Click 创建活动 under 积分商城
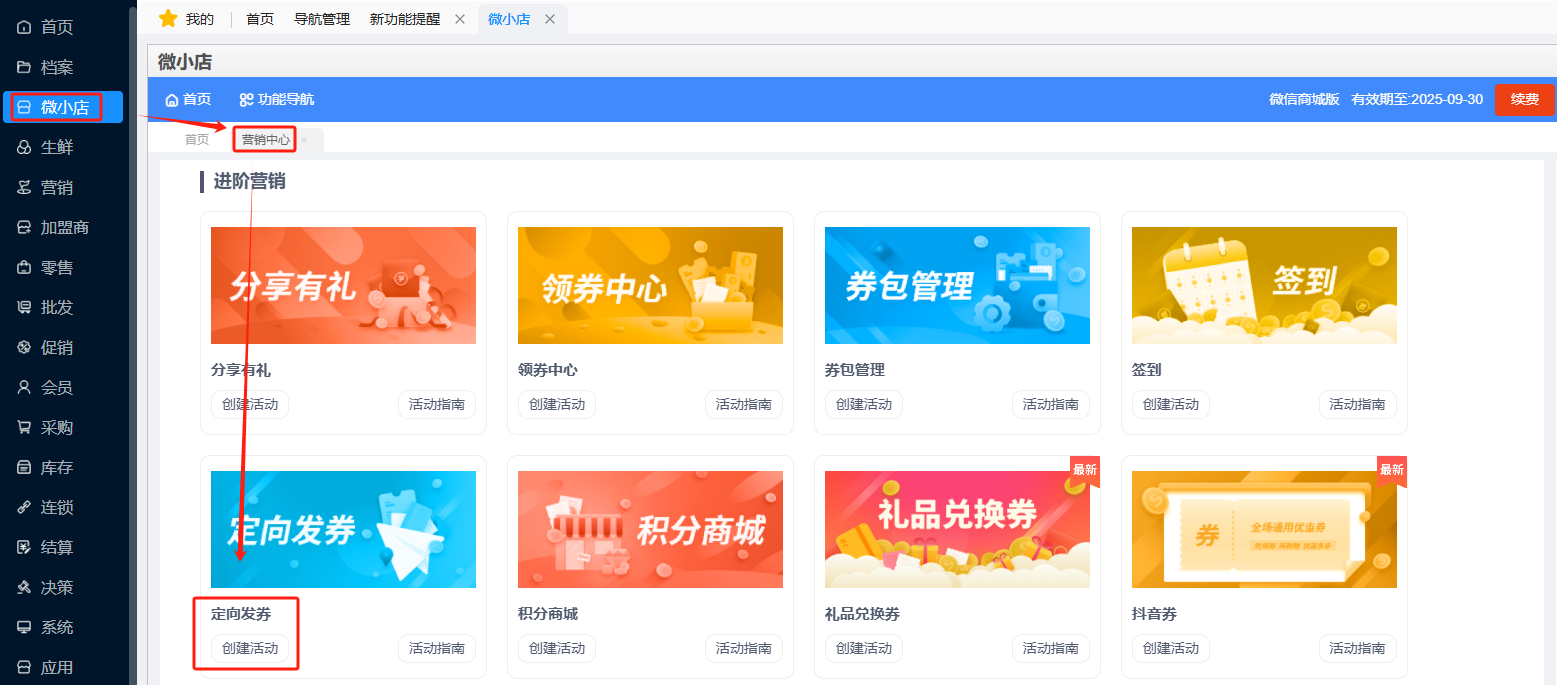 [x=557, y=648]
